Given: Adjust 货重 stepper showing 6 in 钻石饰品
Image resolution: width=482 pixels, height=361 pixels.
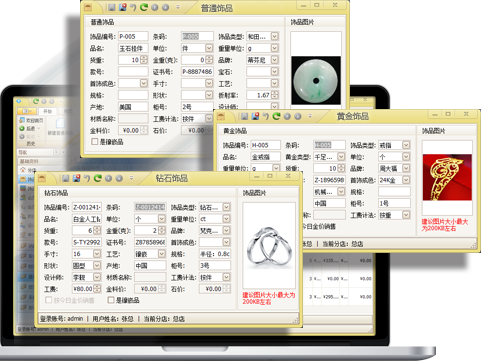Looking at the screenshot, I should click(97, 231).
